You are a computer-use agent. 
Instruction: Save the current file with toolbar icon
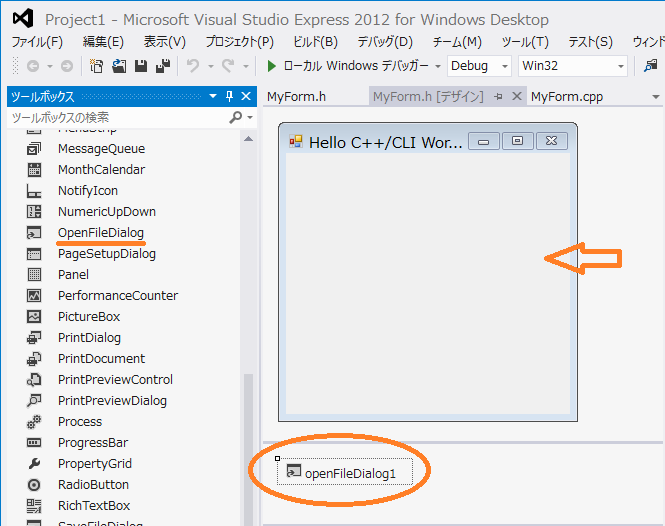click(141, 66)
